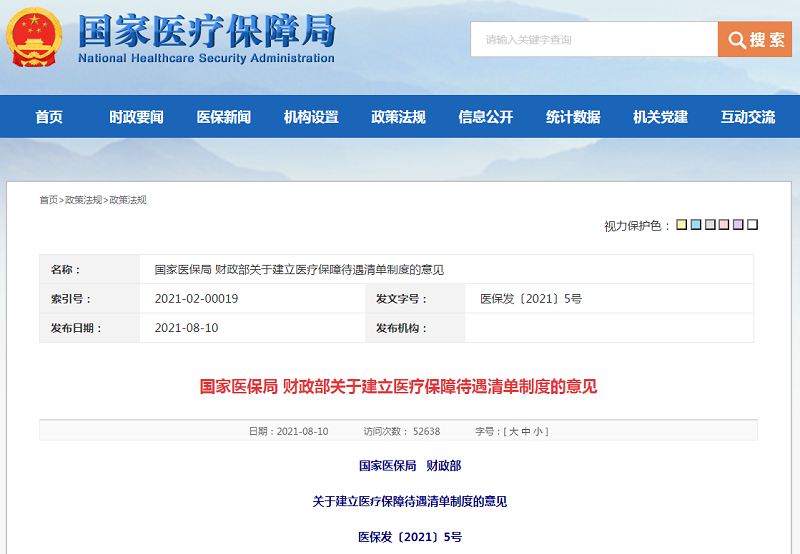This screenshot has width=800, height=554.
Task: Open the 医保新闻 navigation item
Action: point(223,117)
